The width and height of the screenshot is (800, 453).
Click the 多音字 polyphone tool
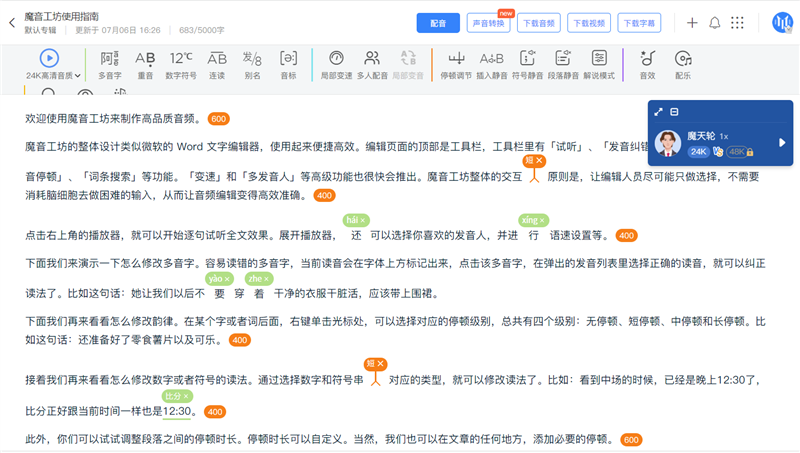coord(110,64)
